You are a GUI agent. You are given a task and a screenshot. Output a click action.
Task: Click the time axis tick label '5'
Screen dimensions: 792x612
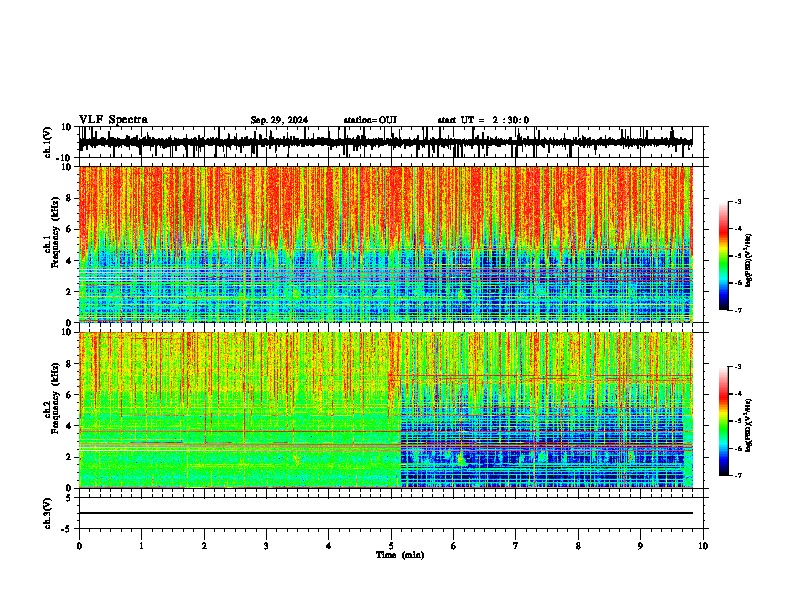pyautogui.click(x=391, y=546)
